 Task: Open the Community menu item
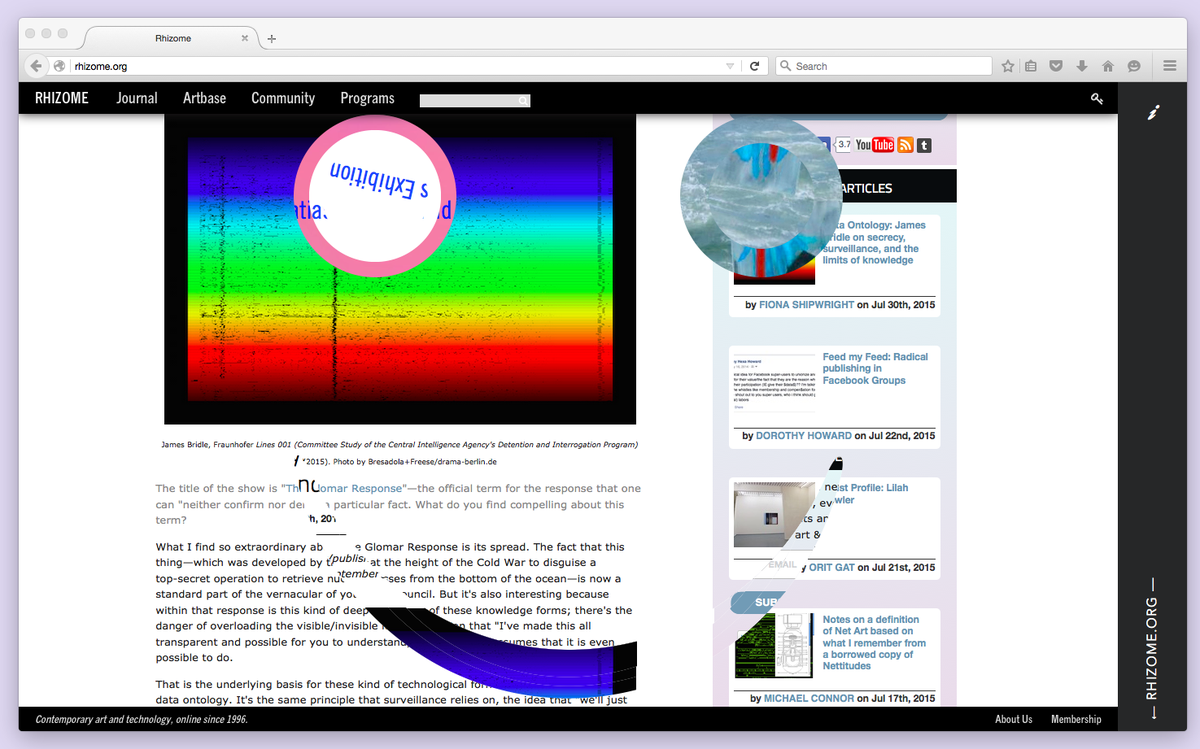coord(283,98)
